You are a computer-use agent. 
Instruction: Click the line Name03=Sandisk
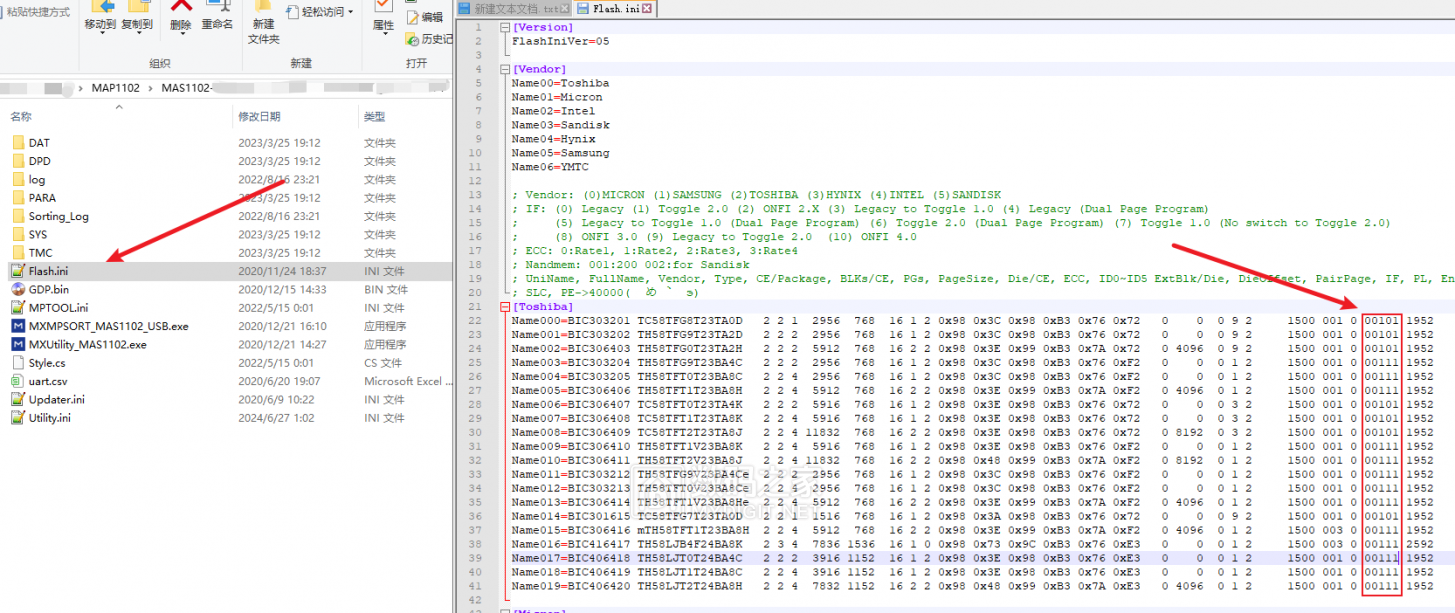coord(560,125)
